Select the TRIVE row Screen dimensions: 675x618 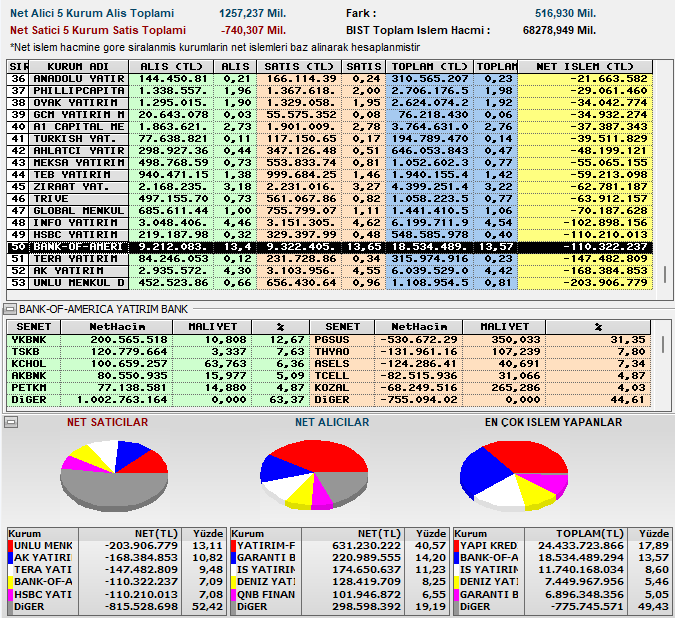pyautogui.click(x=330, y=199)
